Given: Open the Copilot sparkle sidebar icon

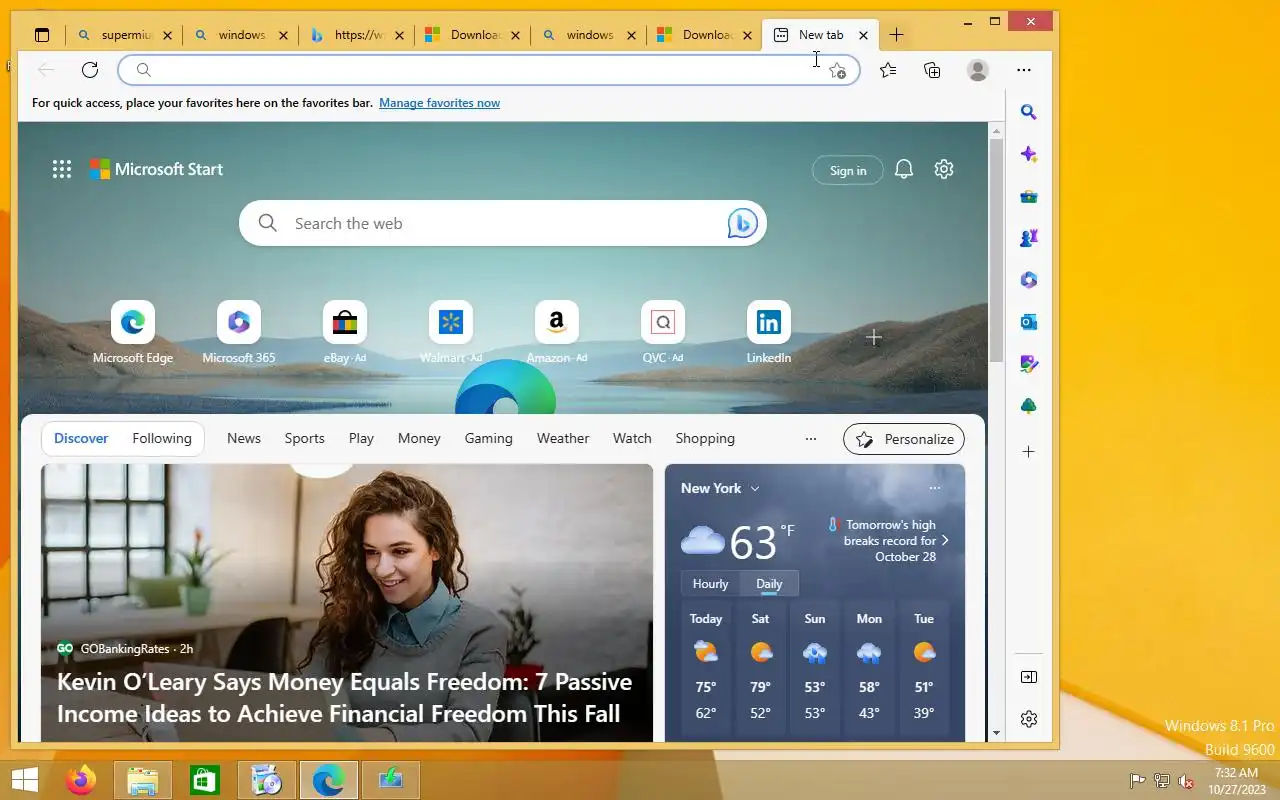Looking at the screenshot, I should pyautogui.click(x=1028, y=154).
